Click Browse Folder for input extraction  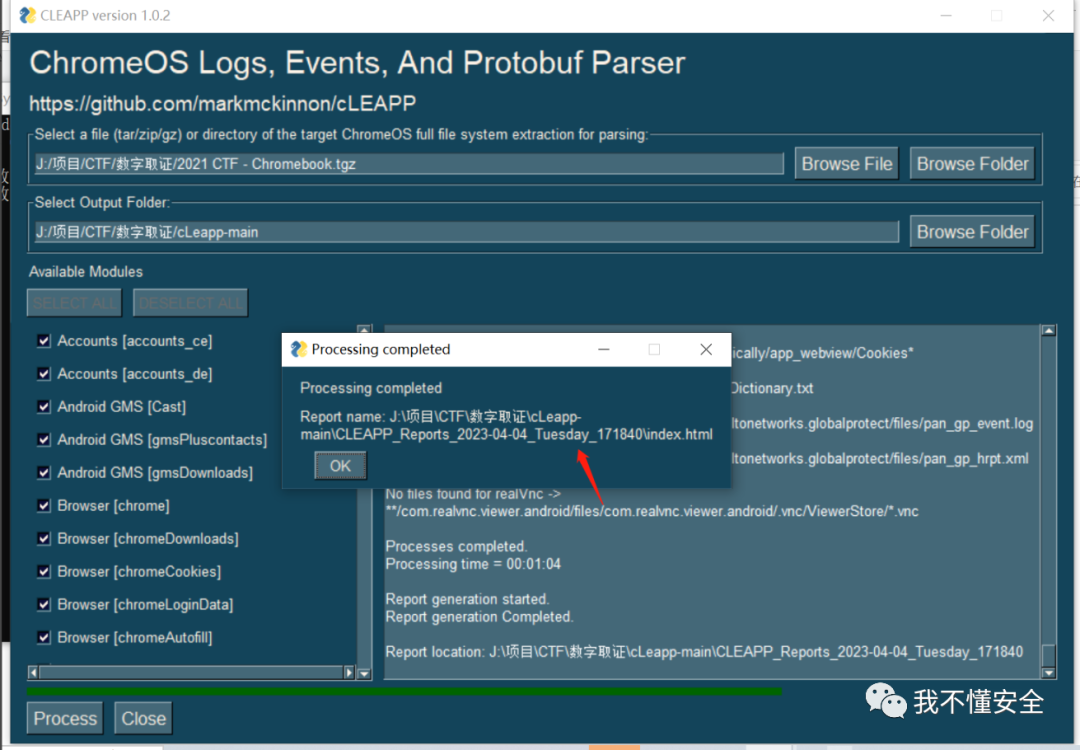(972, 164)
